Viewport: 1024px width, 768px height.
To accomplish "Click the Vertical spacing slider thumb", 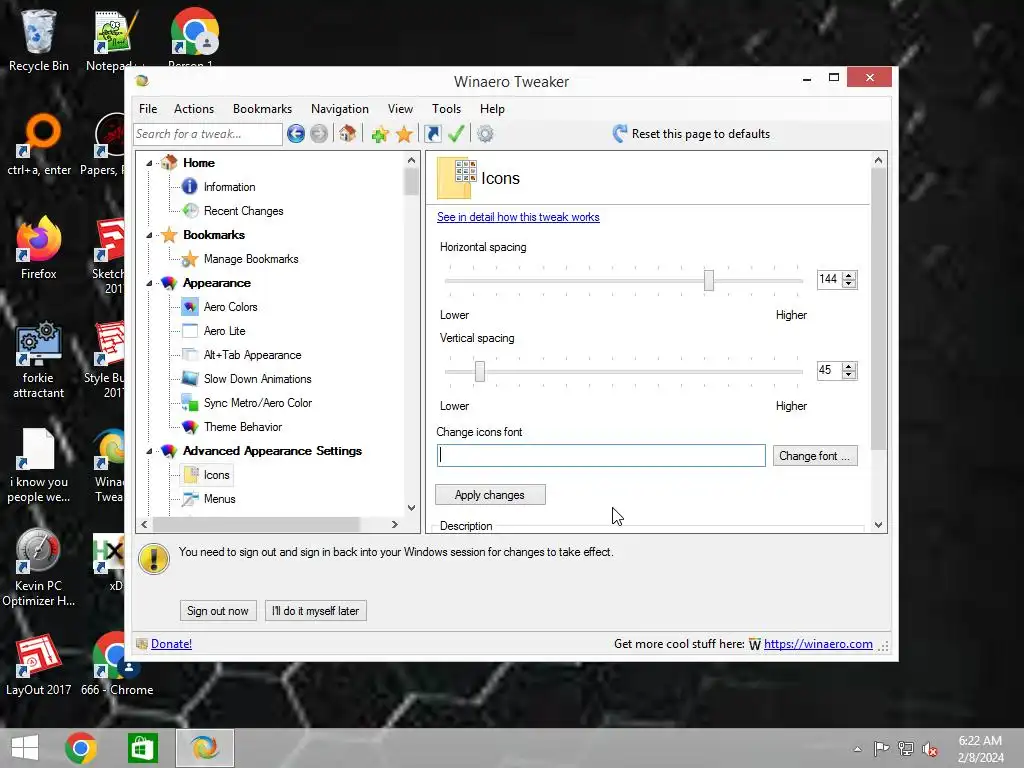I will pyautogui.click(x=480, y=371).
